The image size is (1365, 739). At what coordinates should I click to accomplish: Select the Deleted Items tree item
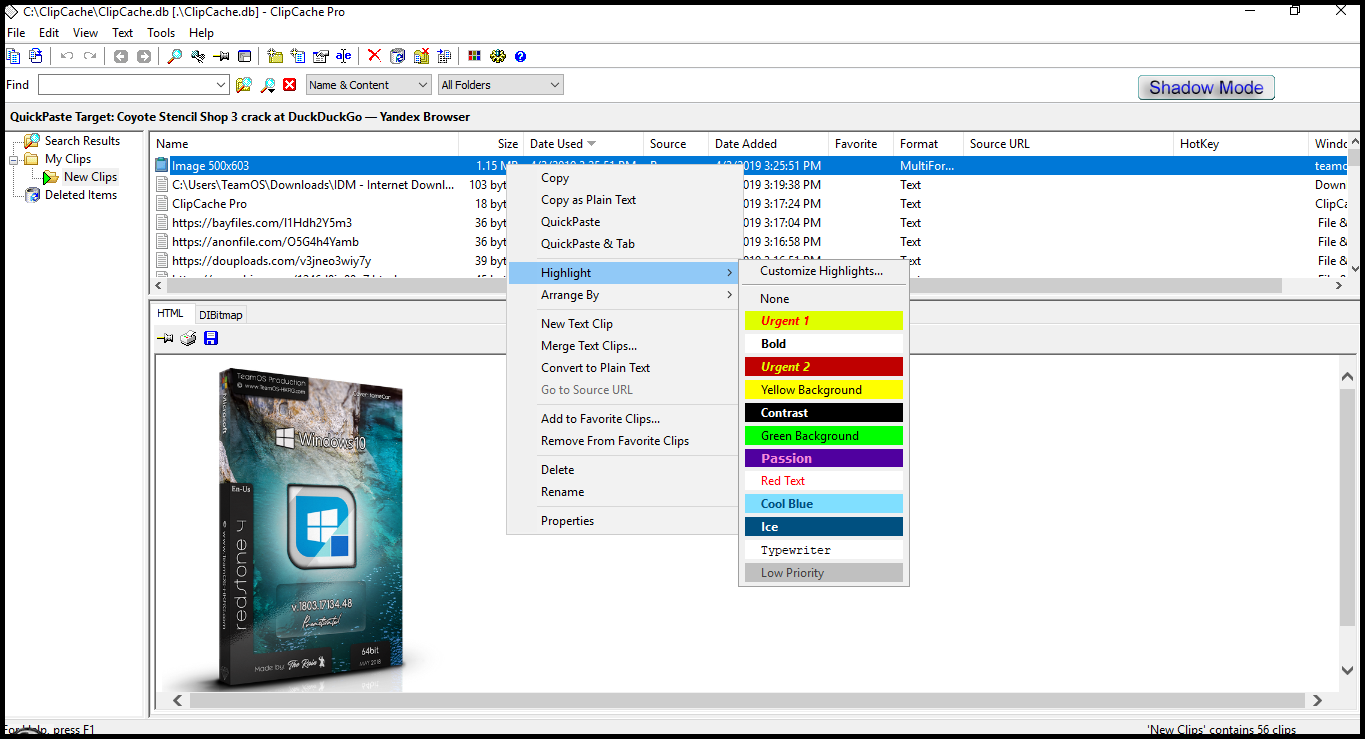click(81, 195)
